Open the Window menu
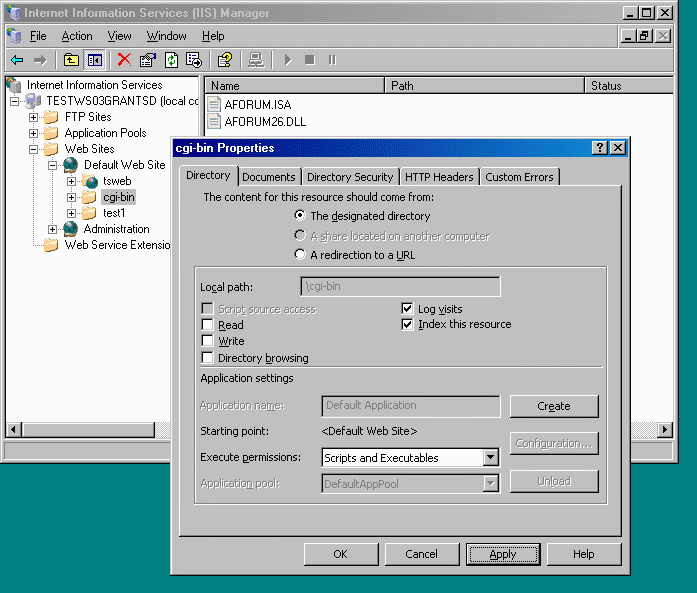Image resolution: width=697 pixels, height=593 pixels. [x=166, y=36]
